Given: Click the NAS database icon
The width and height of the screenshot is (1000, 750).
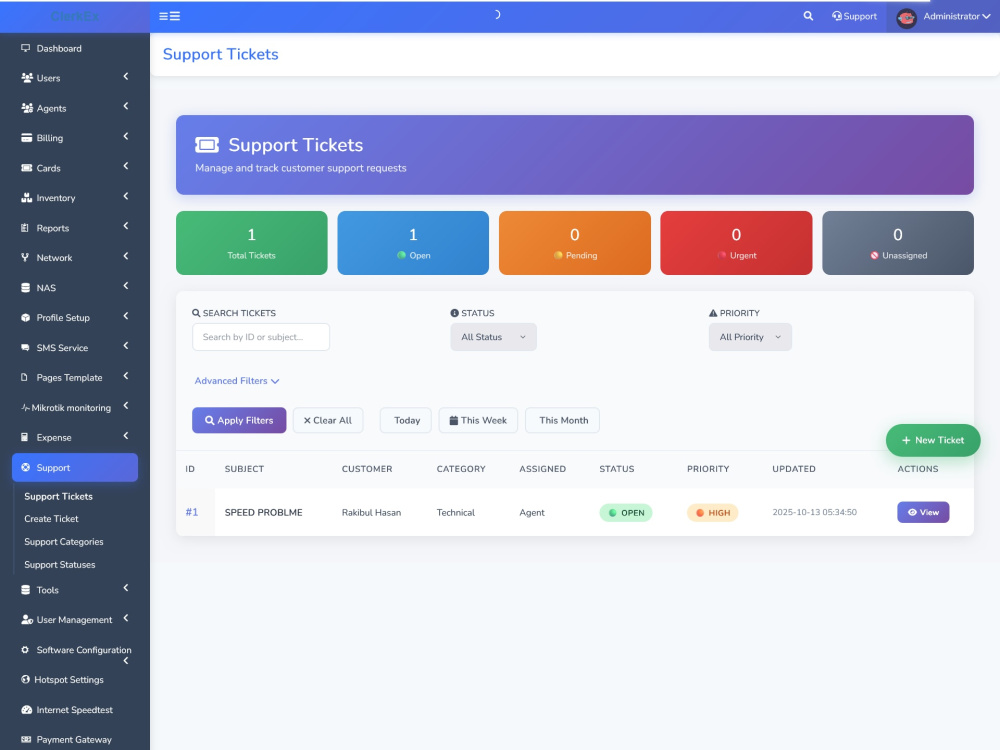Looking at the screenshot, I should [x=26, y=288].
